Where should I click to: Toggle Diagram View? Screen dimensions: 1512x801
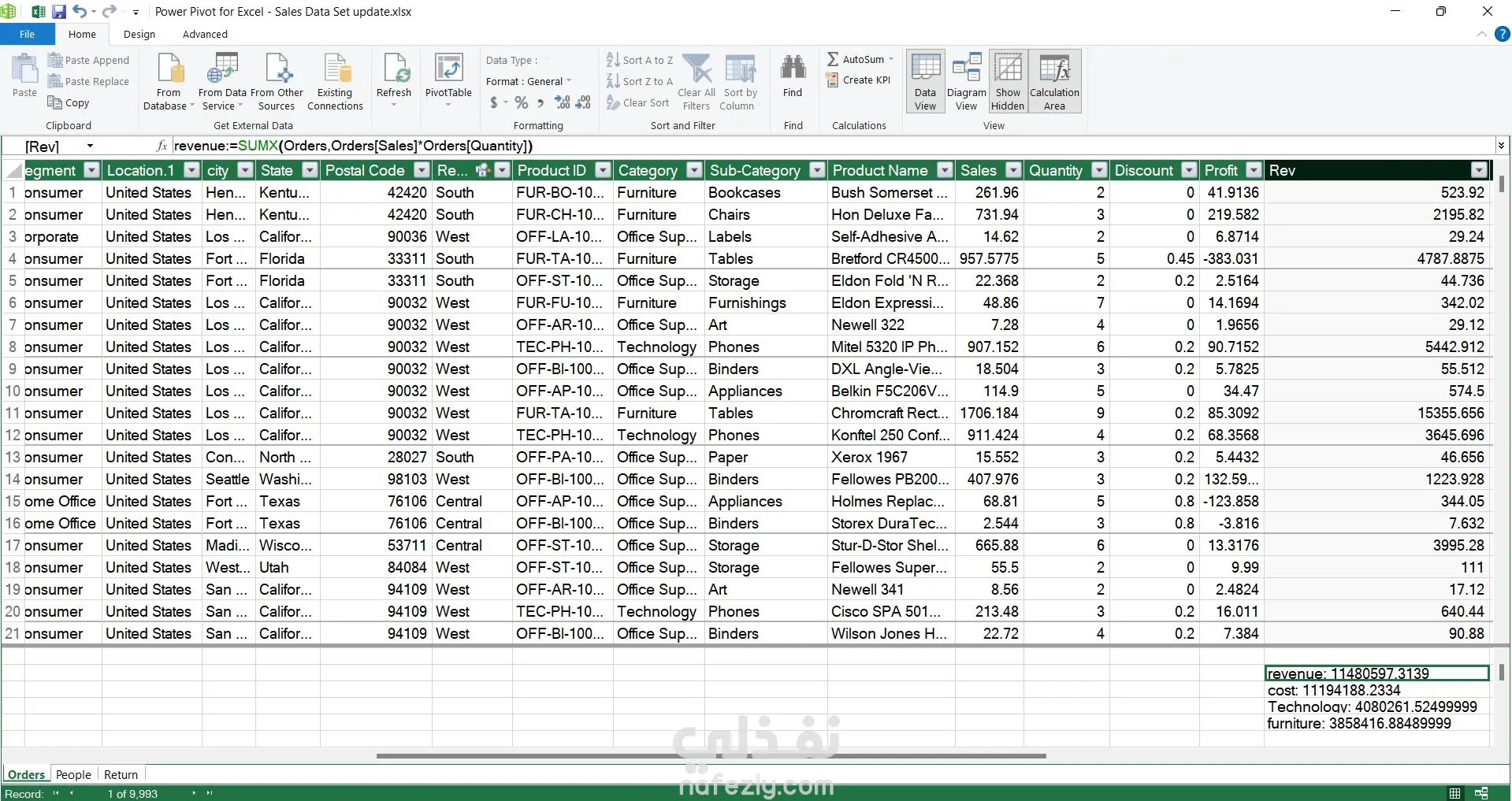click(967, 82)
